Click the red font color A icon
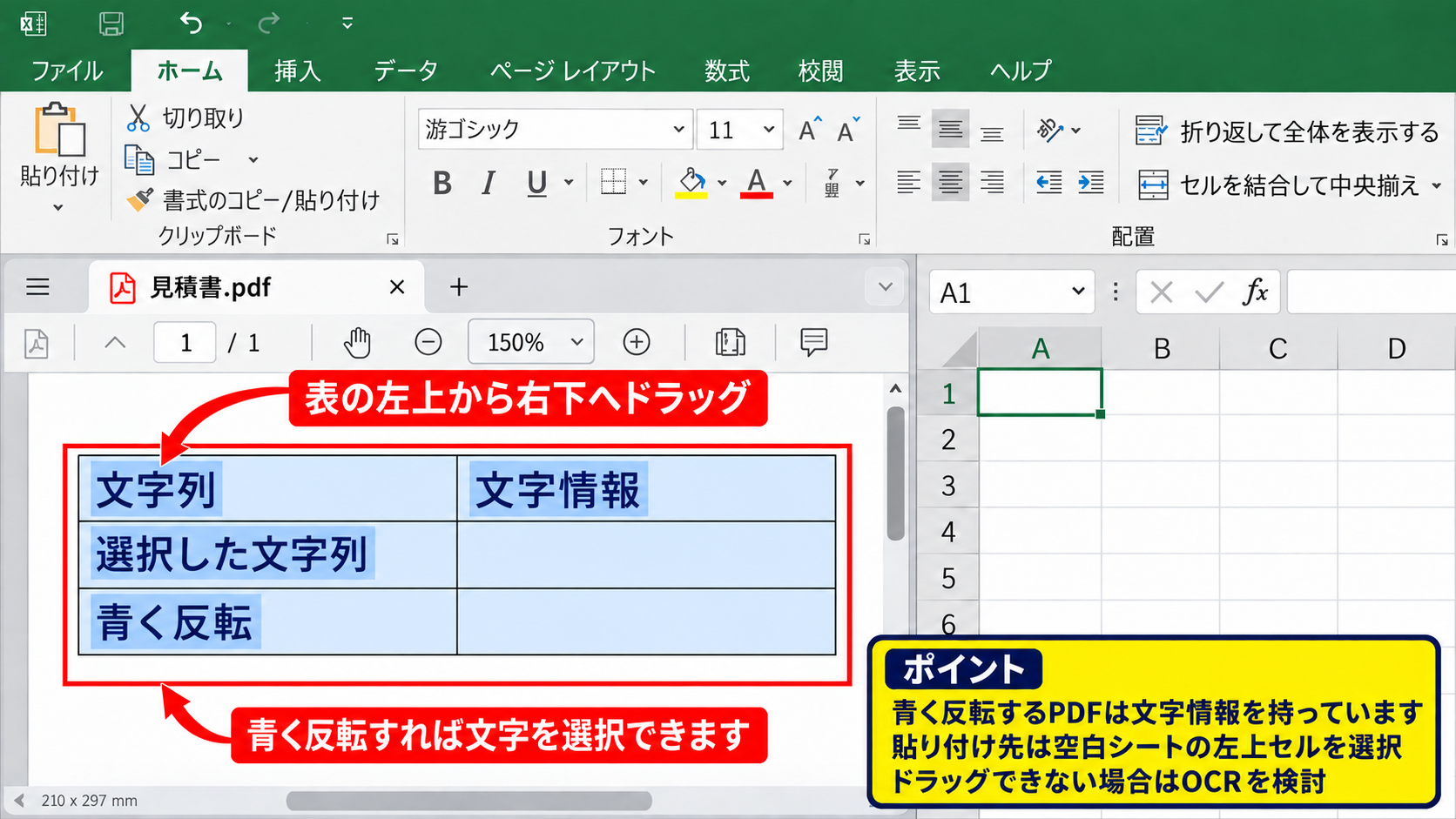Image resolution: width=1456 pixels, height=819 pixels. 757,183
